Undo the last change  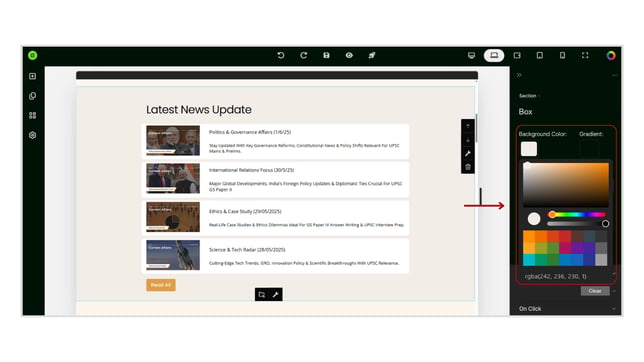coord(281,55)
